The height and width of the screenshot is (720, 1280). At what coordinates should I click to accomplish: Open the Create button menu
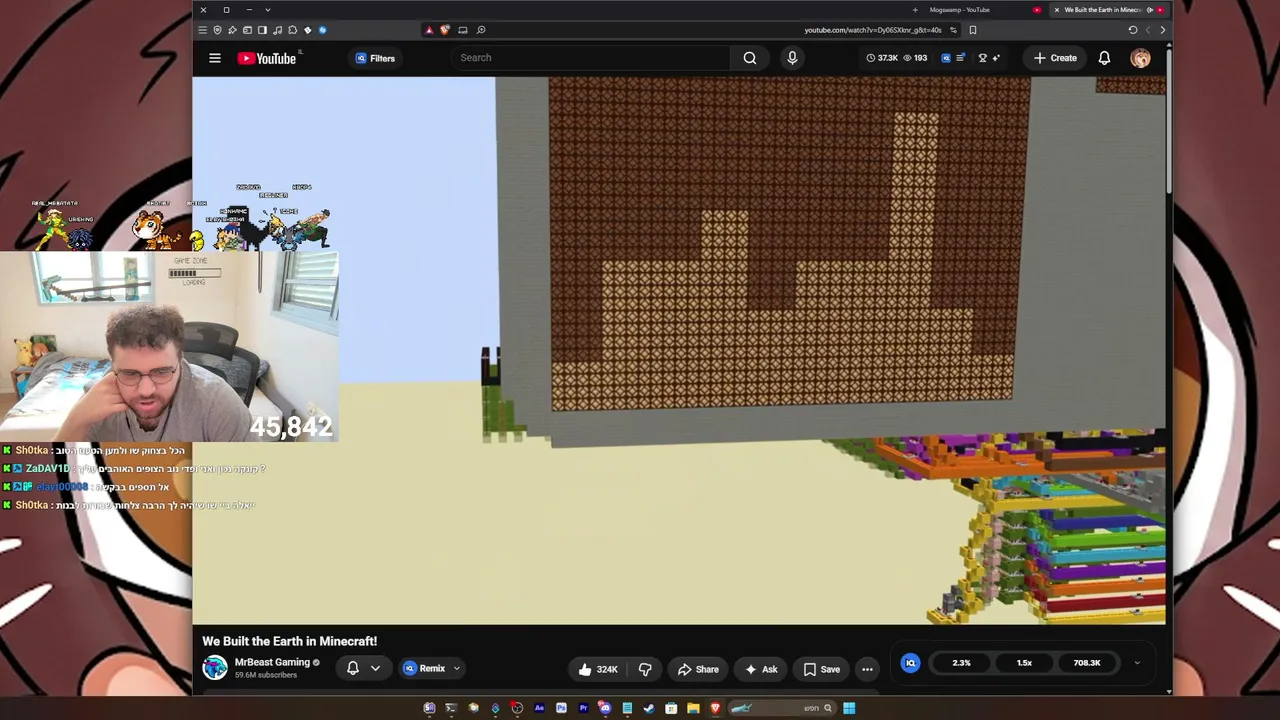click(1055, 58)
